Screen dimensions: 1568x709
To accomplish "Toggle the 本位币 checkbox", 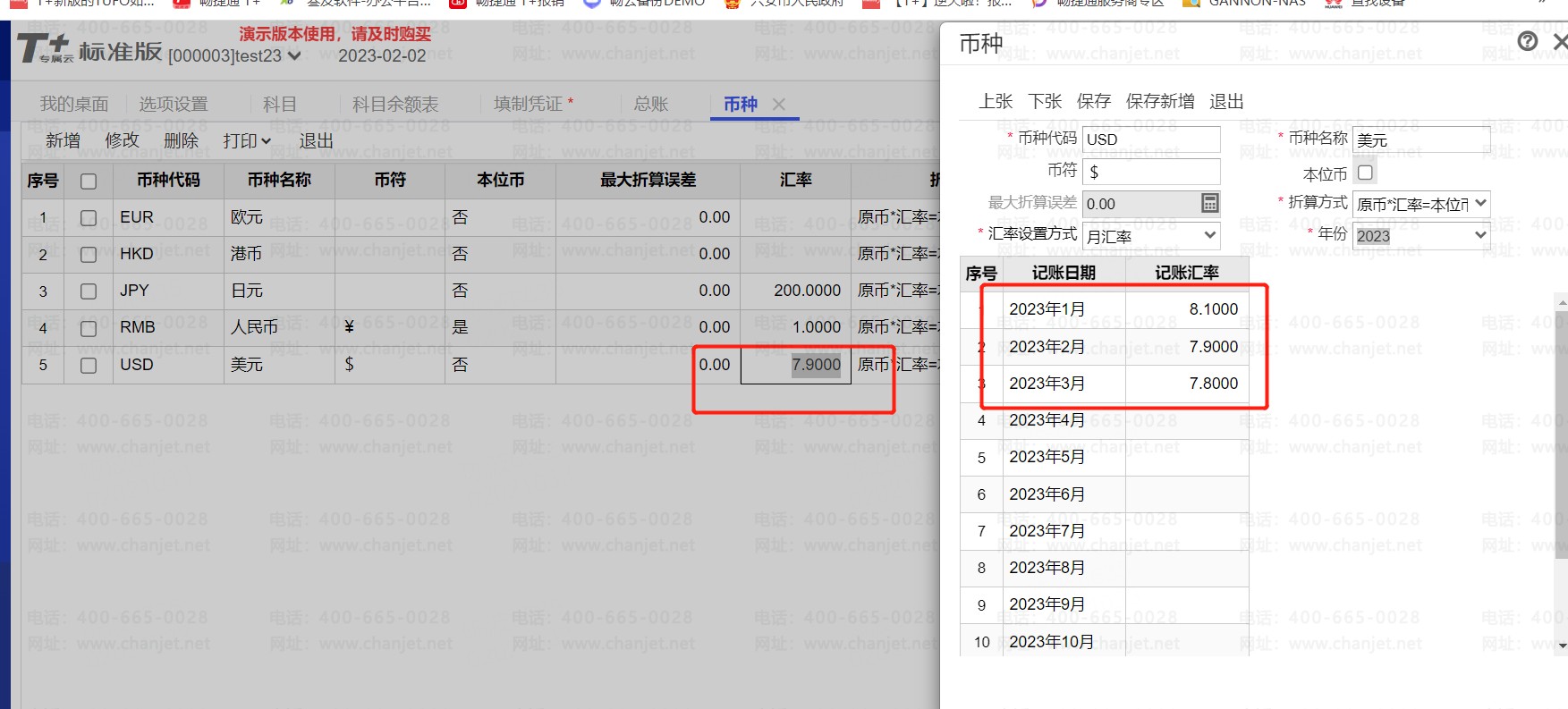I will pos(1365,173).
